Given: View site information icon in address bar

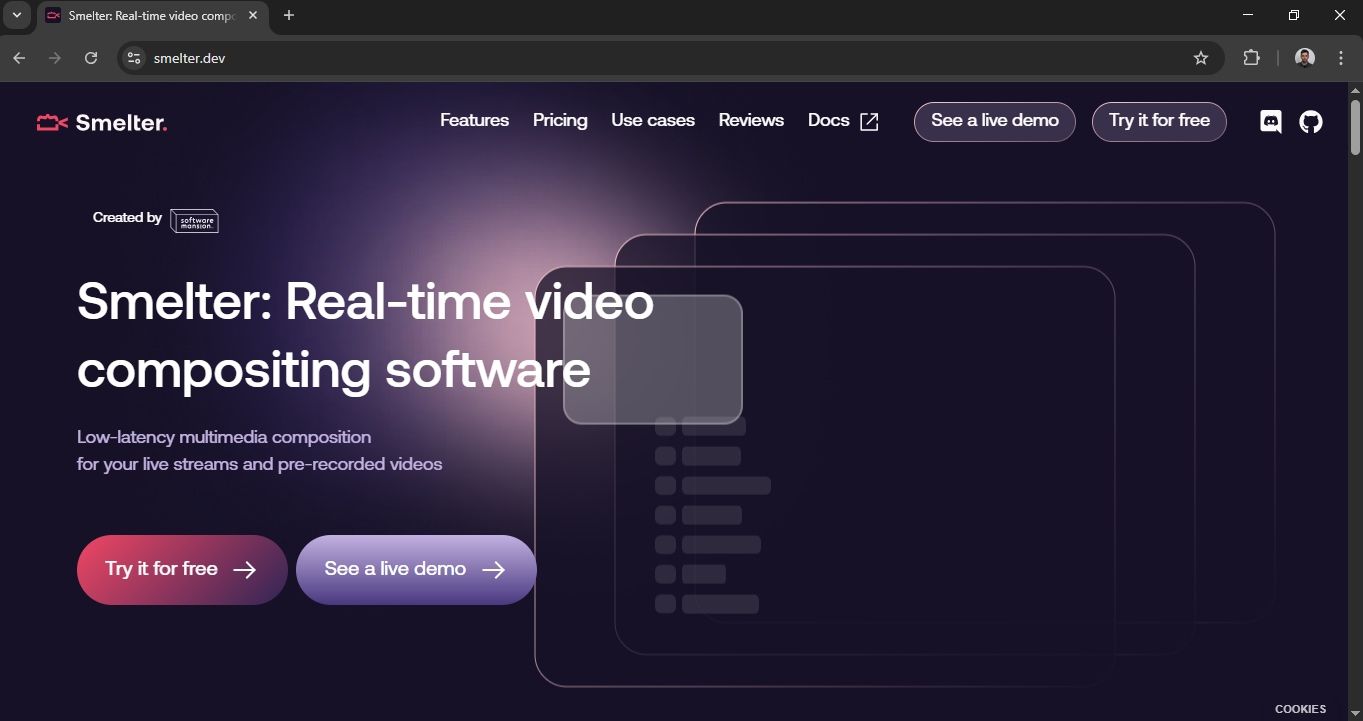Looking at the screenshot, I should click(x=134, y=58).
